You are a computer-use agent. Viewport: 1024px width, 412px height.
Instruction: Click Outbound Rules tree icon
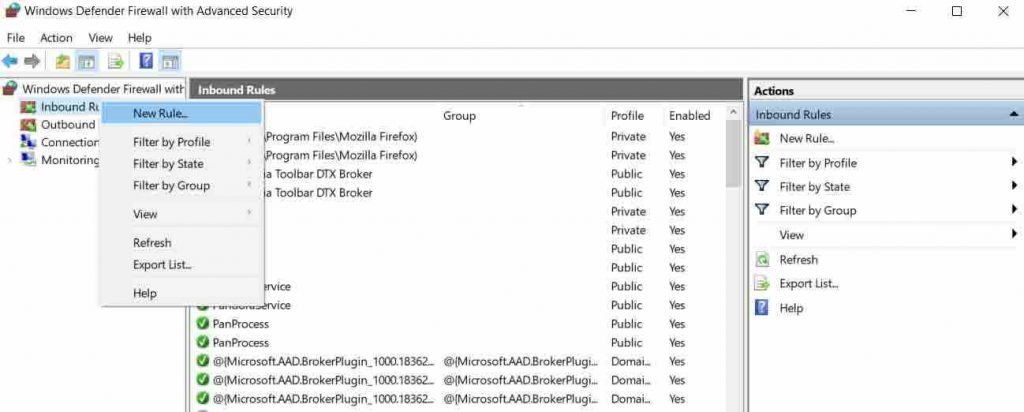pyautogui.click(x=28, y=124)
